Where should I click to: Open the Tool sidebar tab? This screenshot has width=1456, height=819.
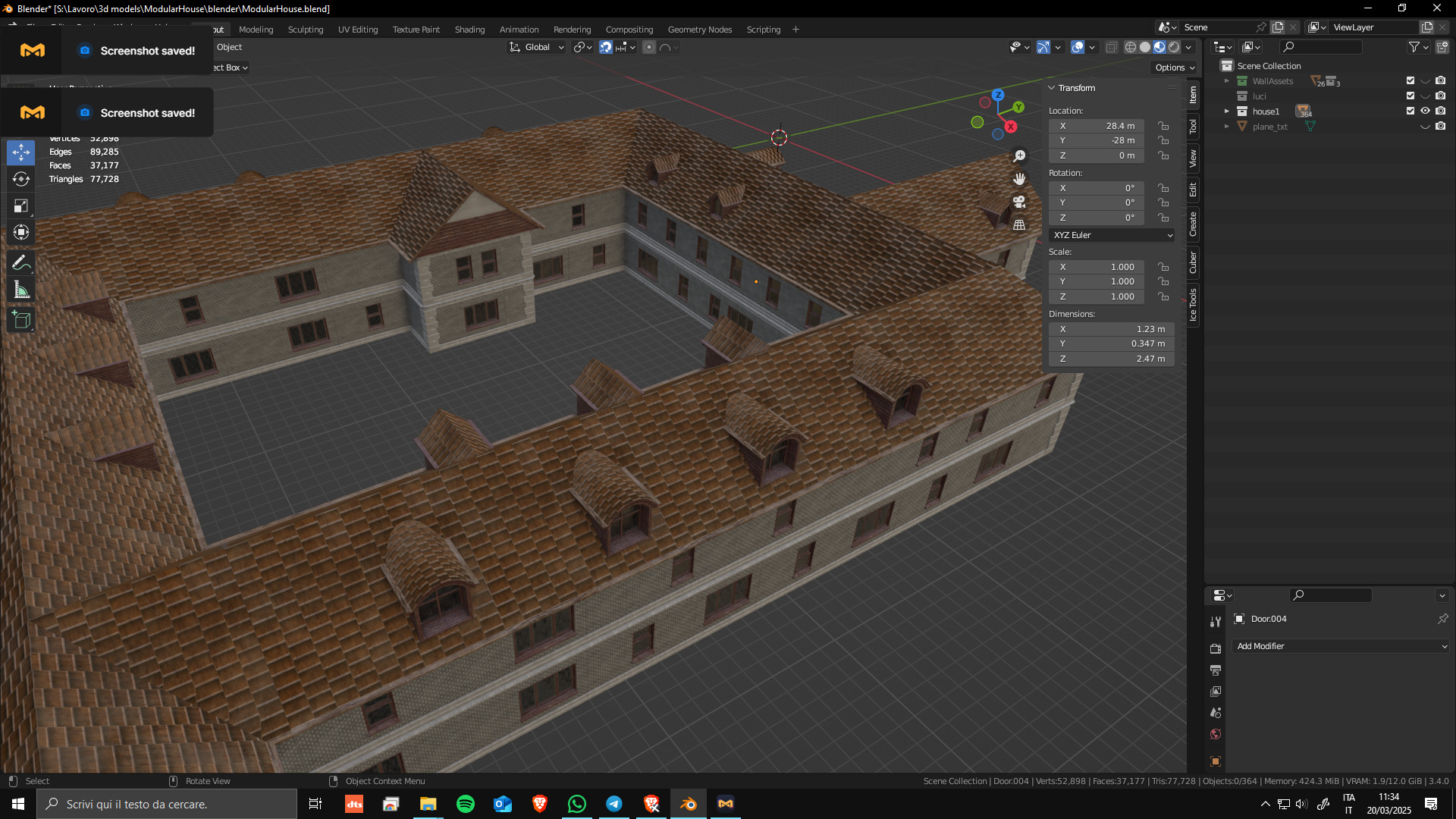tap(1193, 126)
